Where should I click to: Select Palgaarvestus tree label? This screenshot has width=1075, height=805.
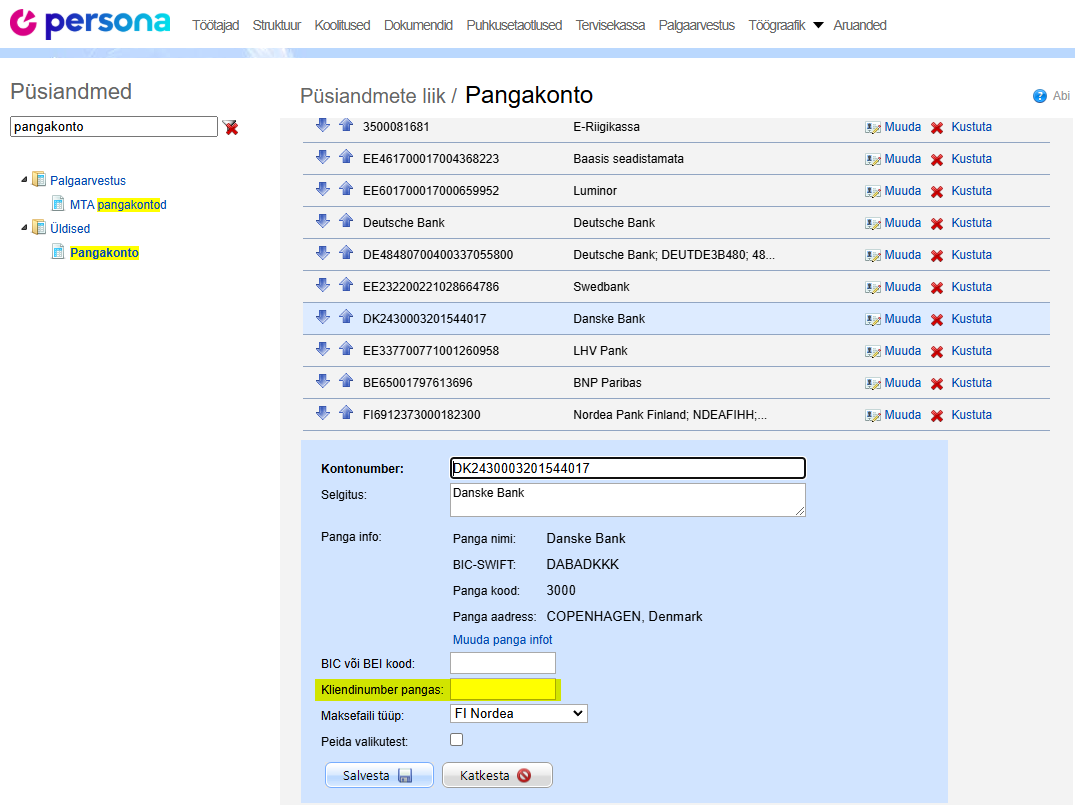(x=88, y=180)
